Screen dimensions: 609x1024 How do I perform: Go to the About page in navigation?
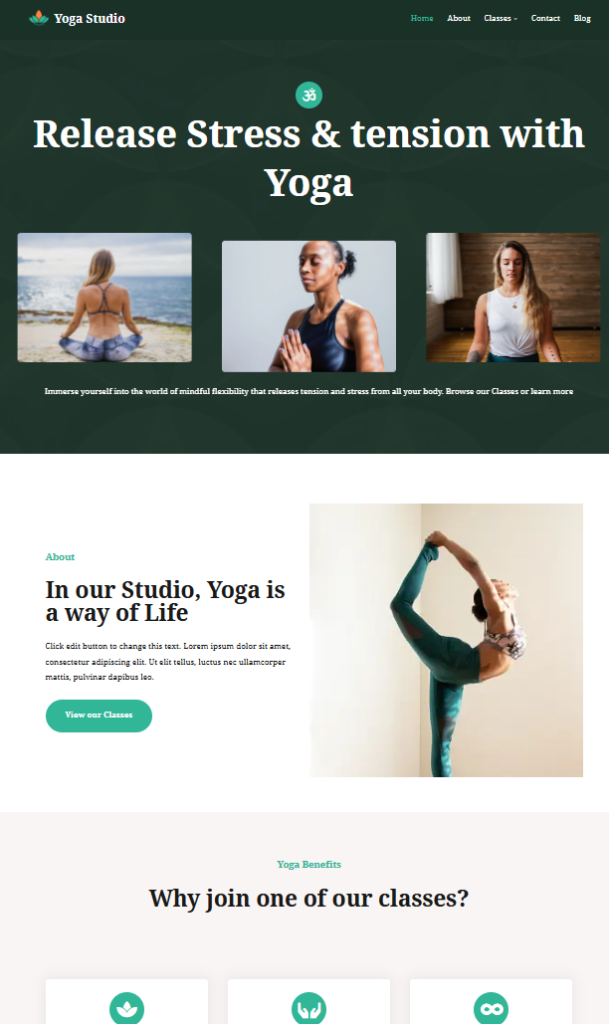coord(459,18)
